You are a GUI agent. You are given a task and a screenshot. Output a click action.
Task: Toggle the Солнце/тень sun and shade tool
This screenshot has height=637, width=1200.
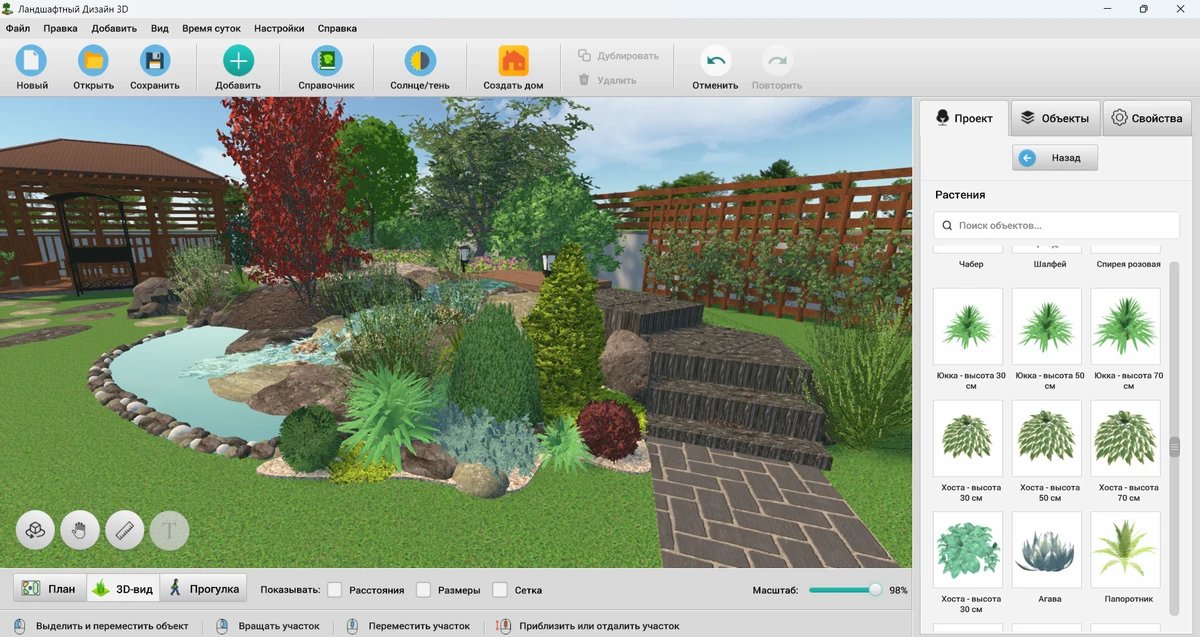419,62
